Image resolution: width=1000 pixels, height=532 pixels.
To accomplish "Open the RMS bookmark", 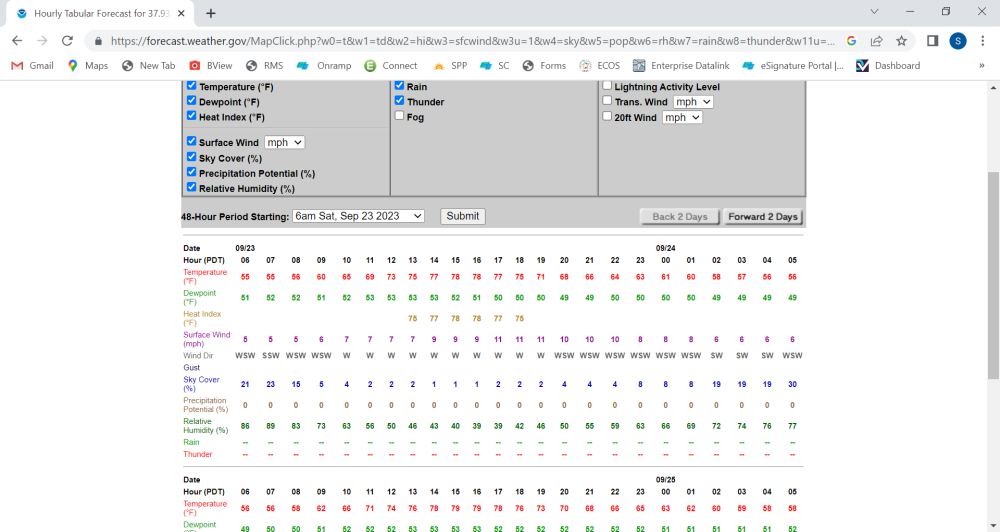I will click(x=265, y=66).
